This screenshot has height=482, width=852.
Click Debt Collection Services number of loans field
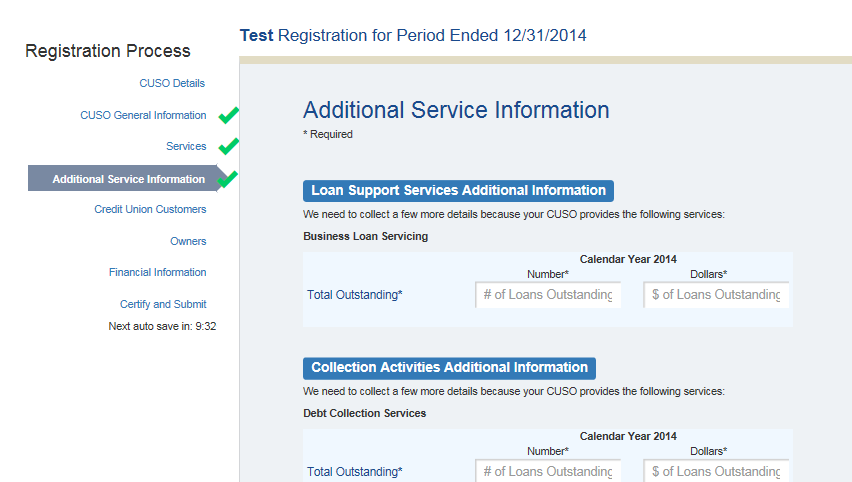(547, 471)
